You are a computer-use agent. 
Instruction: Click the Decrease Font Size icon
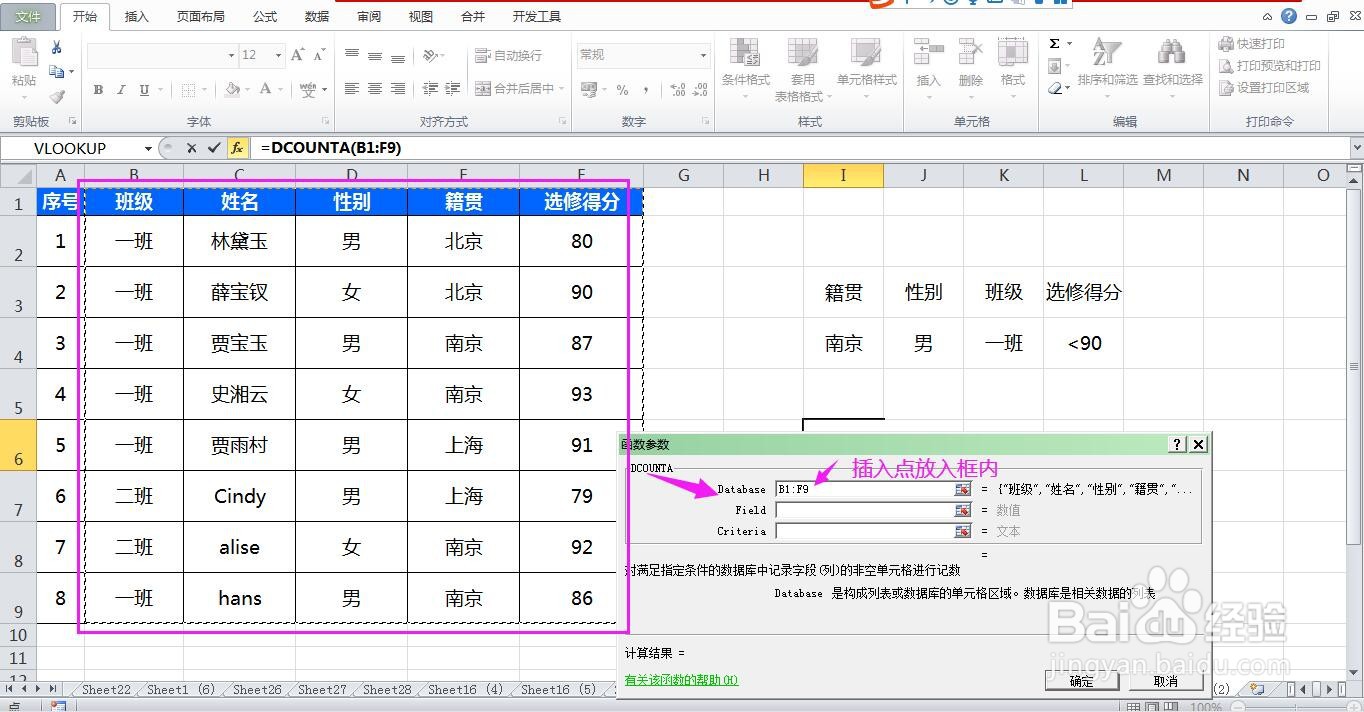pos(320,56)
